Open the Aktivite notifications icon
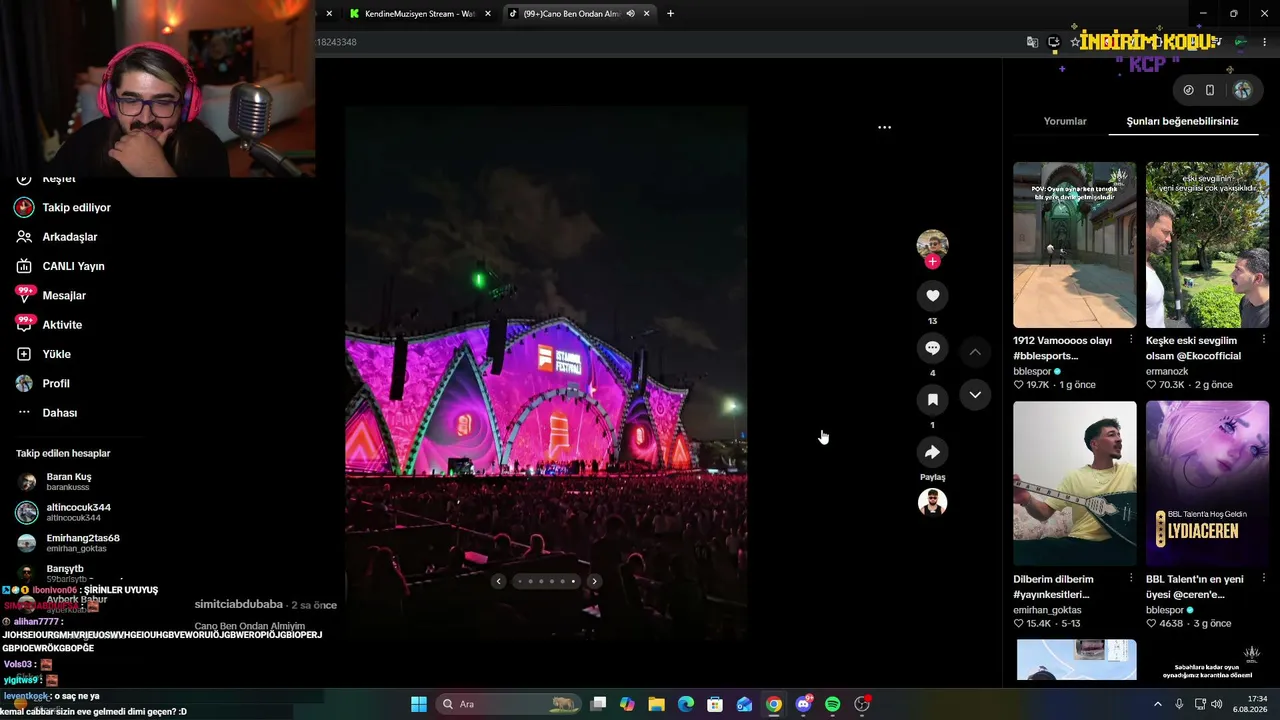This screenshot has height=720, width=1280. pos(24,324)
